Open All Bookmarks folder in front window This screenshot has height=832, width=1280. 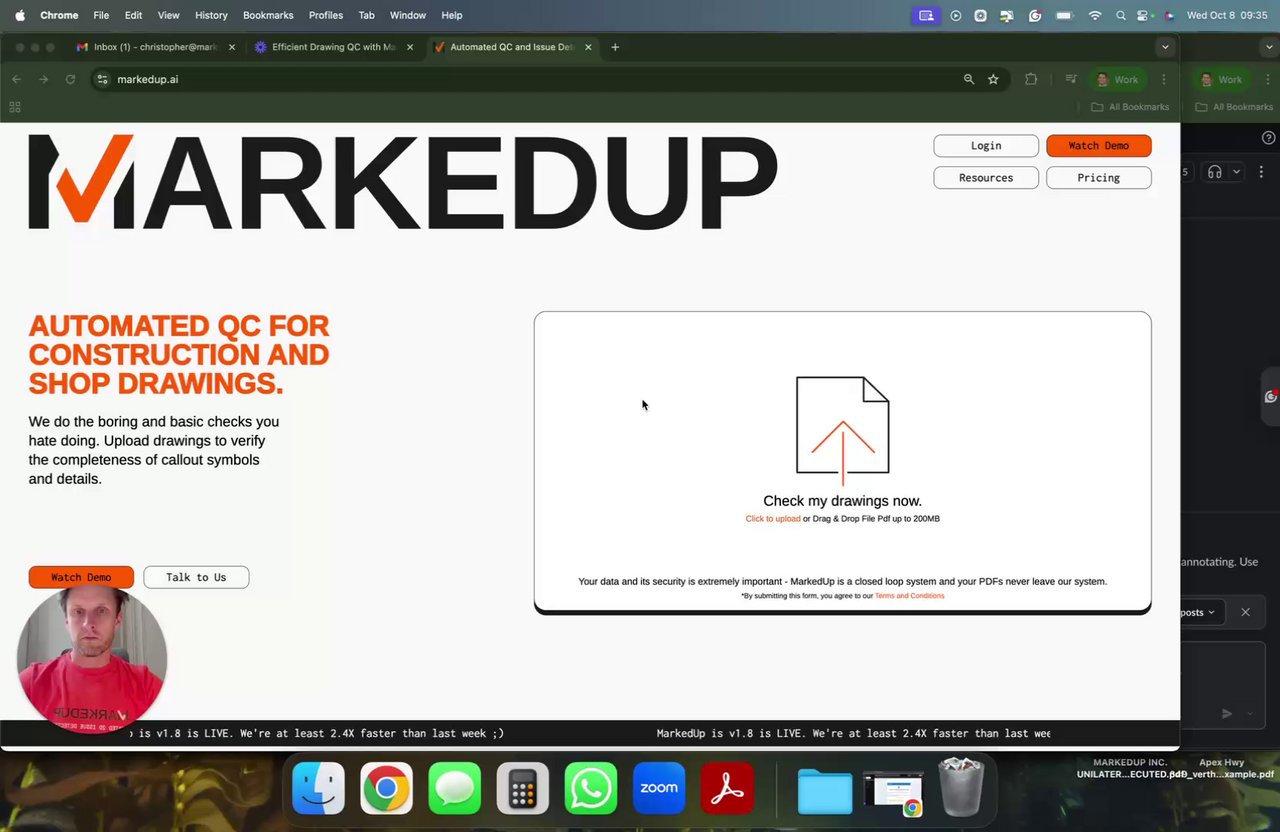coord(1130,107)
